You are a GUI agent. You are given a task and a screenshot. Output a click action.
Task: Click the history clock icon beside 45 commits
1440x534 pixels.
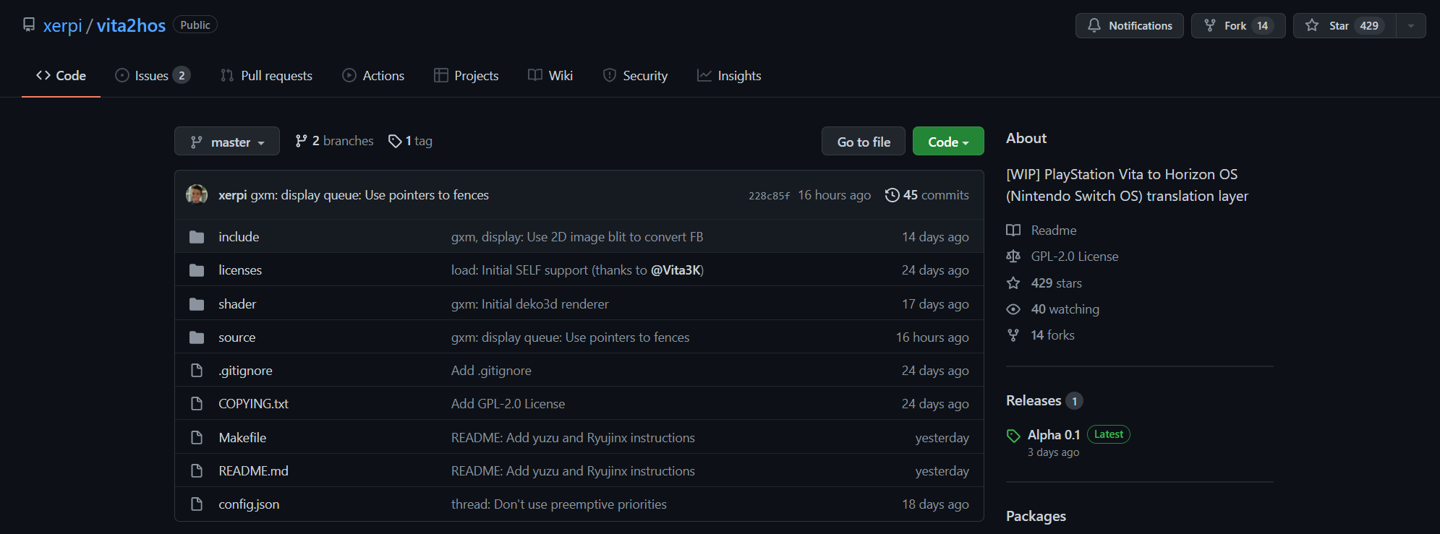pyautogui.click(x=892, y=195)
